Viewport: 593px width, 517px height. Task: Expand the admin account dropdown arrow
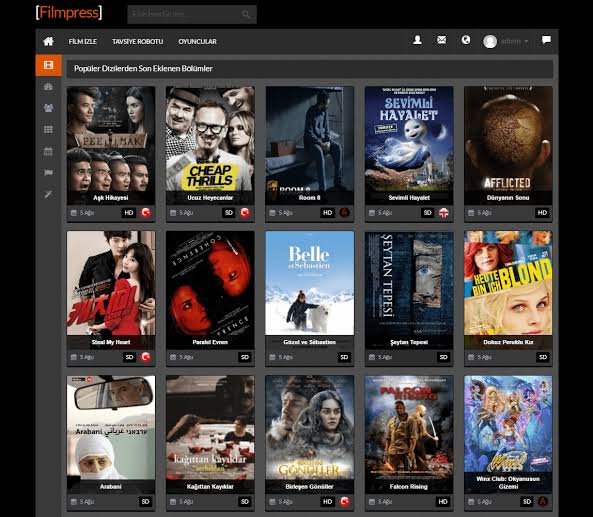point(526,42)
